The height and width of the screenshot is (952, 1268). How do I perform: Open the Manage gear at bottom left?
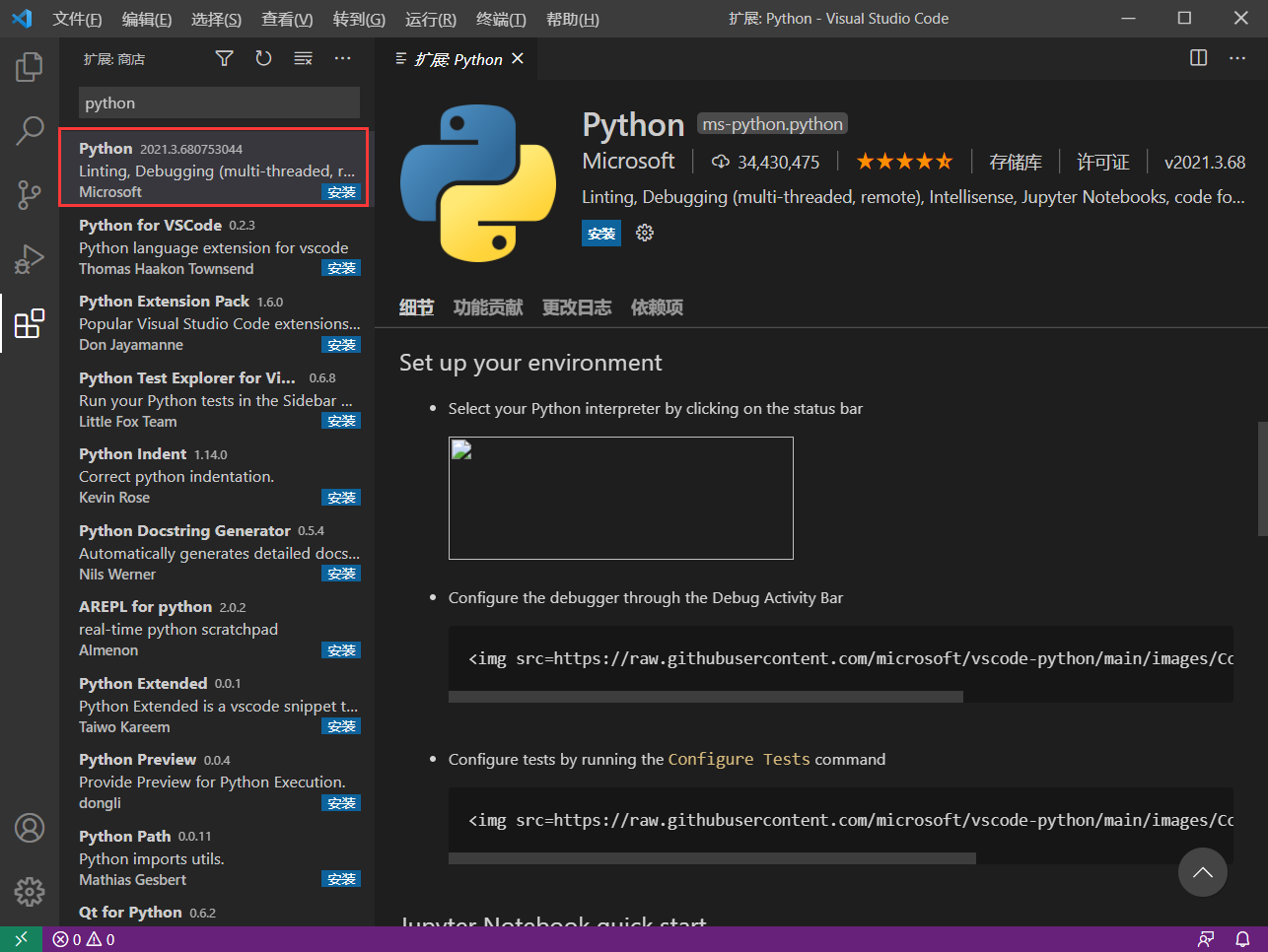click(29, 891)
